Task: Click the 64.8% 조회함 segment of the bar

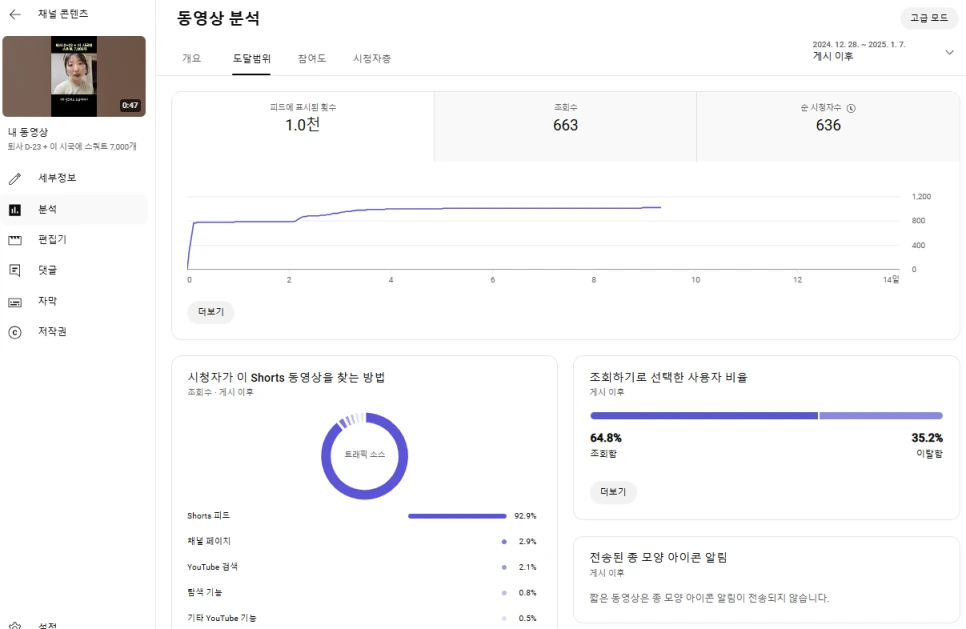Action: point(704,416)
